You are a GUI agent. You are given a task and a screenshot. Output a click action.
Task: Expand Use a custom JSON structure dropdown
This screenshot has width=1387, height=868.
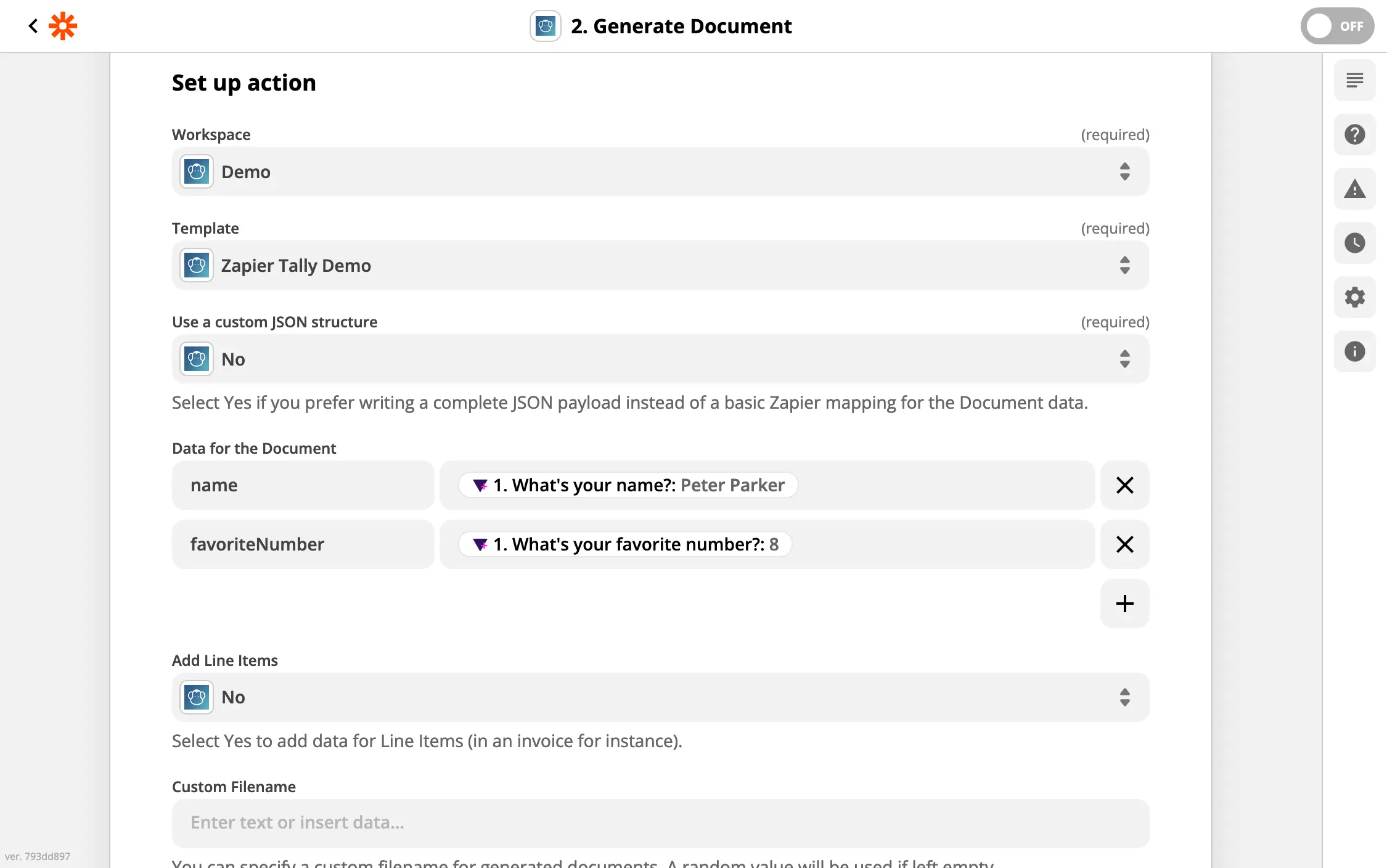click(x=660, y=359)
